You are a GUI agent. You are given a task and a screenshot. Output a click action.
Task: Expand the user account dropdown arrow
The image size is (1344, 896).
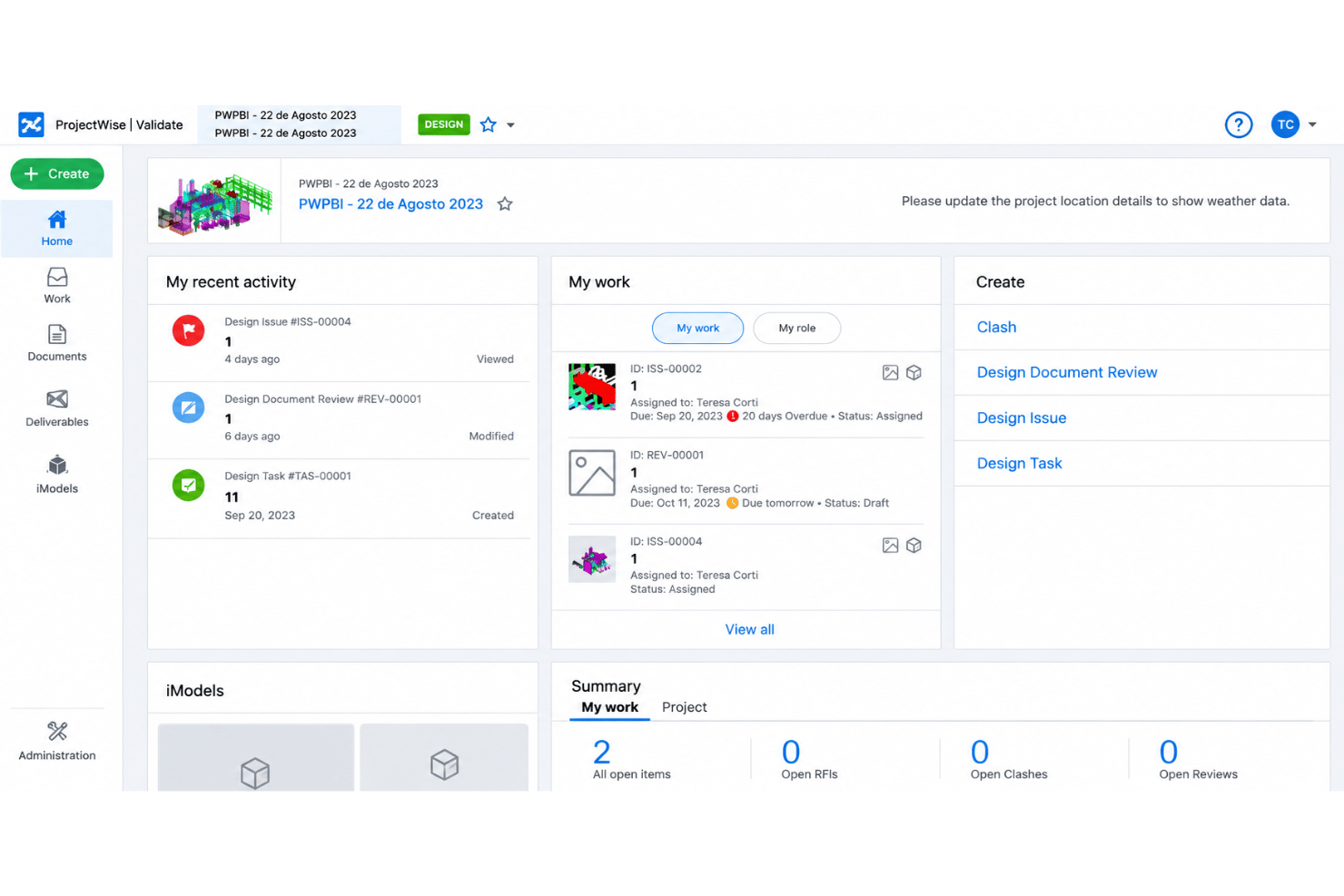click(x=1312, y=124)
